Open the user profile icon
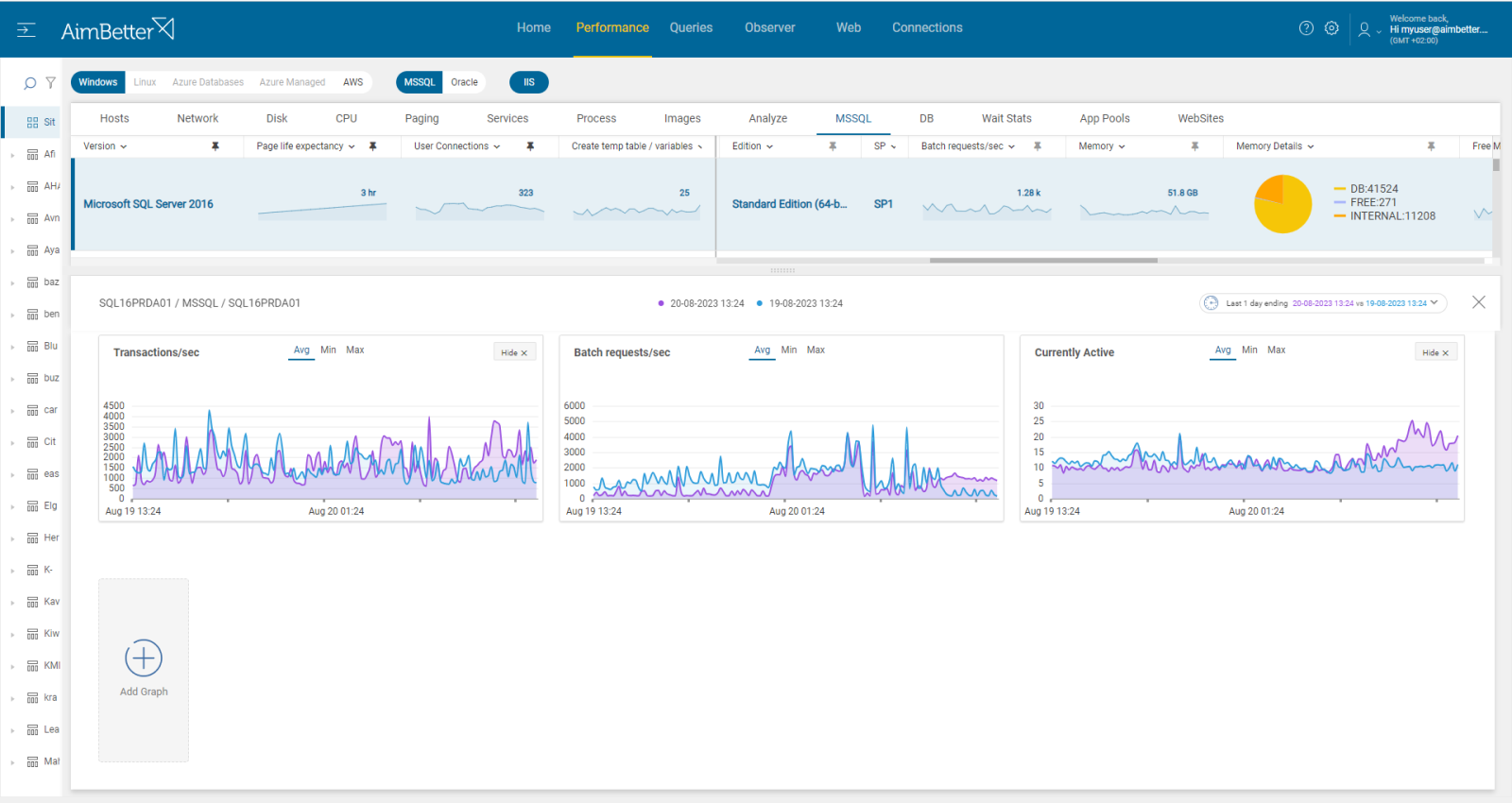 [1364, 29]
